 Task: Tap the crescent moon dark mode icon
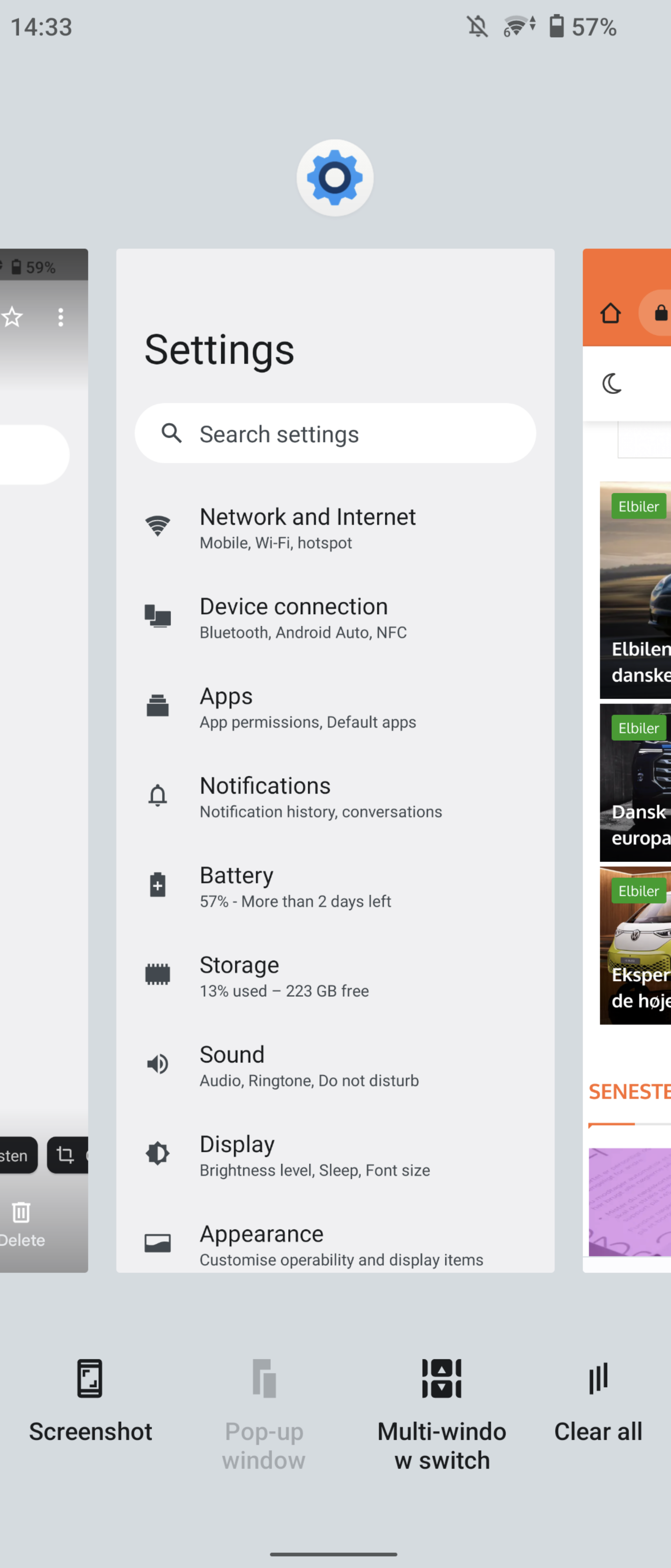612,383
